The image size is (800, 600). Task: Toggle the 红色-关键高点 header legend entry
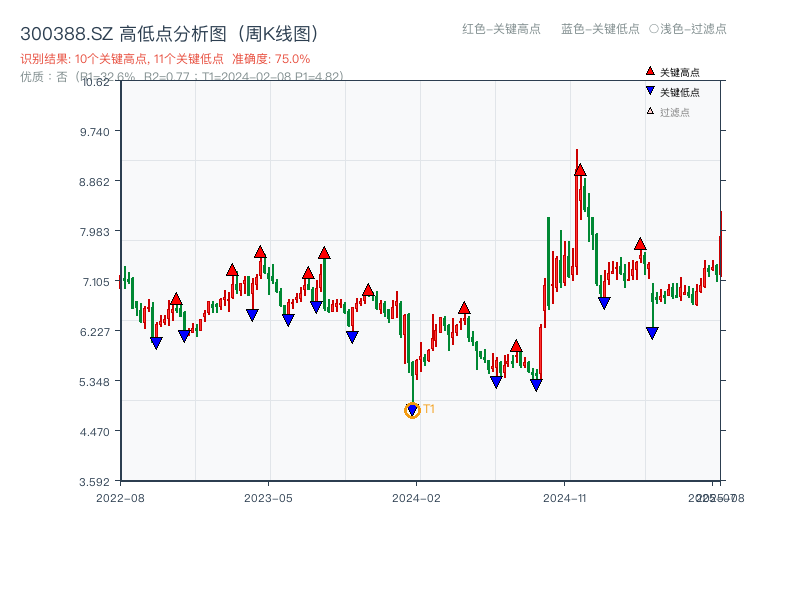pos(501,29)
